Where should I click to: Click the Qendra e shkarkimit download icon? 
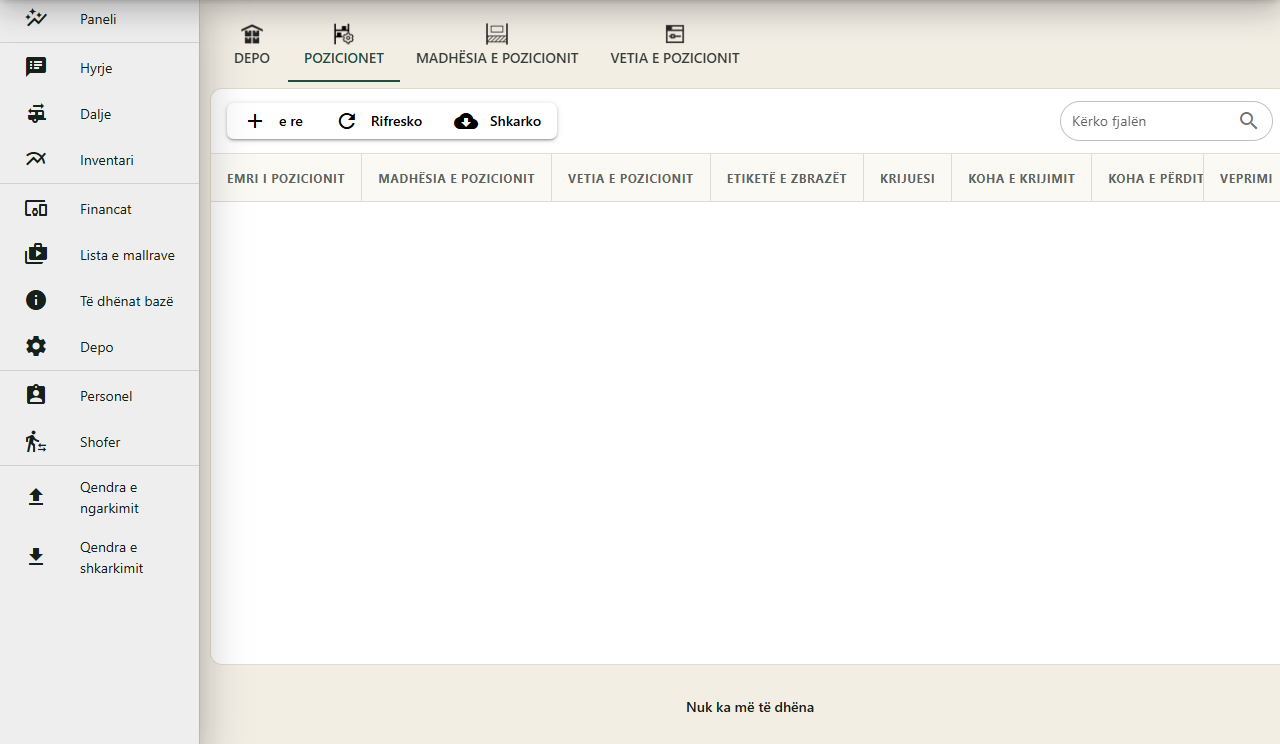36,557
